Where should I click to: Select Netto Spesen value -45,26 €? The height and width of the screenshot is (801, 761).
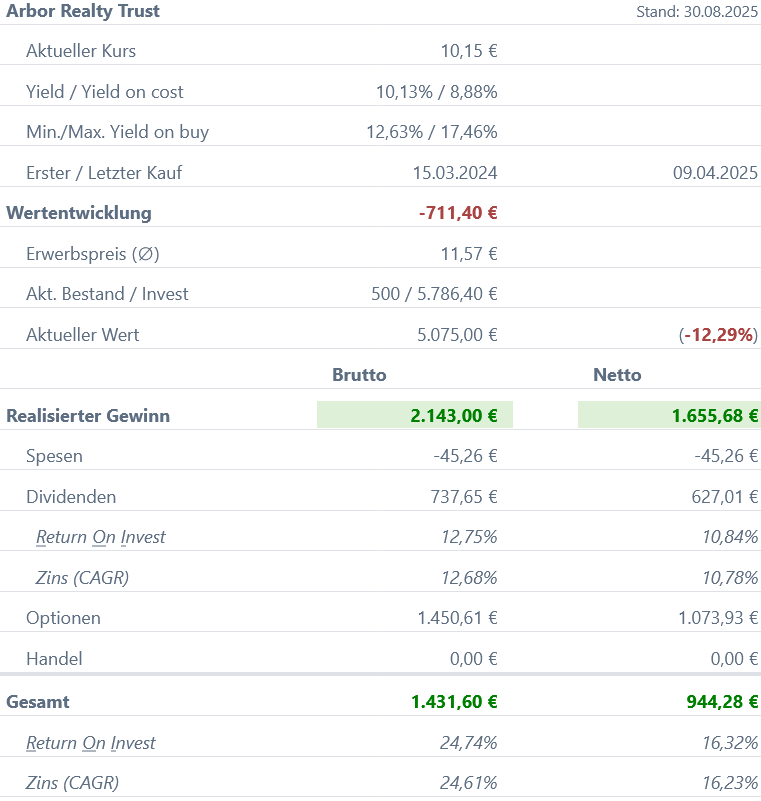point(726,456)
